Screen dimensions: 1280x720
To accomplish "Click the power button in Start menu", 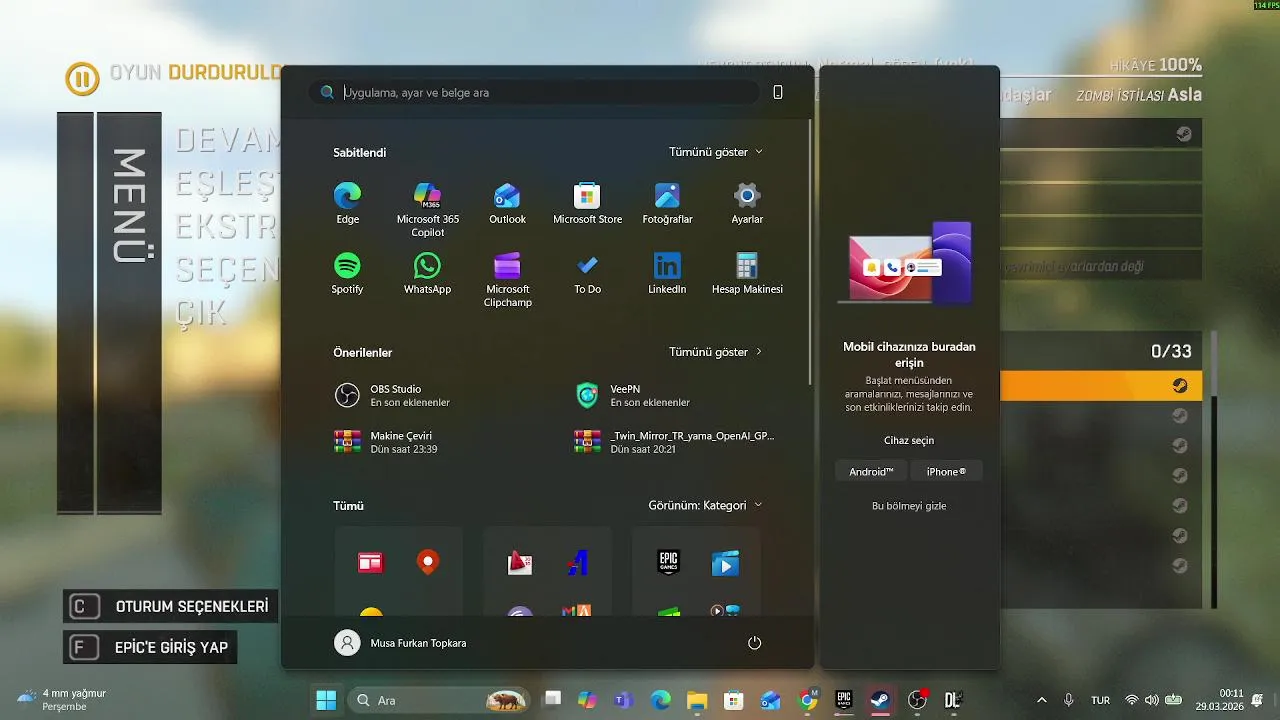I will tap(755, 643).
